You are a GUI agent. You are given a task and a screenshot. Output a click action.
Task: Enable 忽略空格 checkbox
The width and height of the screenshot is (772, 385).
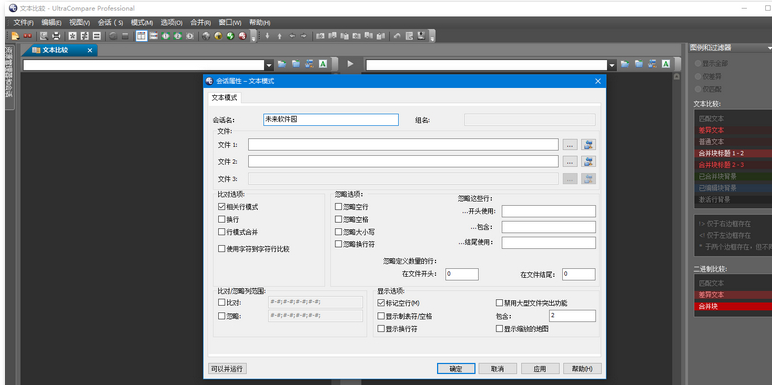click(338, 219)
